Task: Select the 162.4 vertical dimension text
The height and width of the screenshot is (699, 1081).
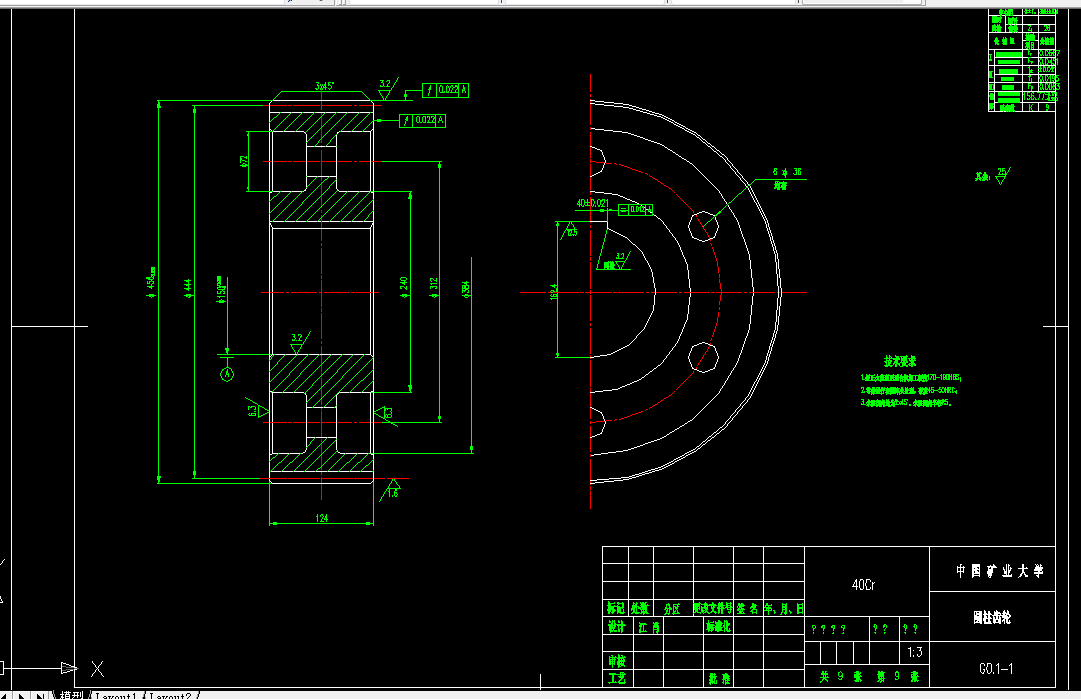Action: click(553, 292)
